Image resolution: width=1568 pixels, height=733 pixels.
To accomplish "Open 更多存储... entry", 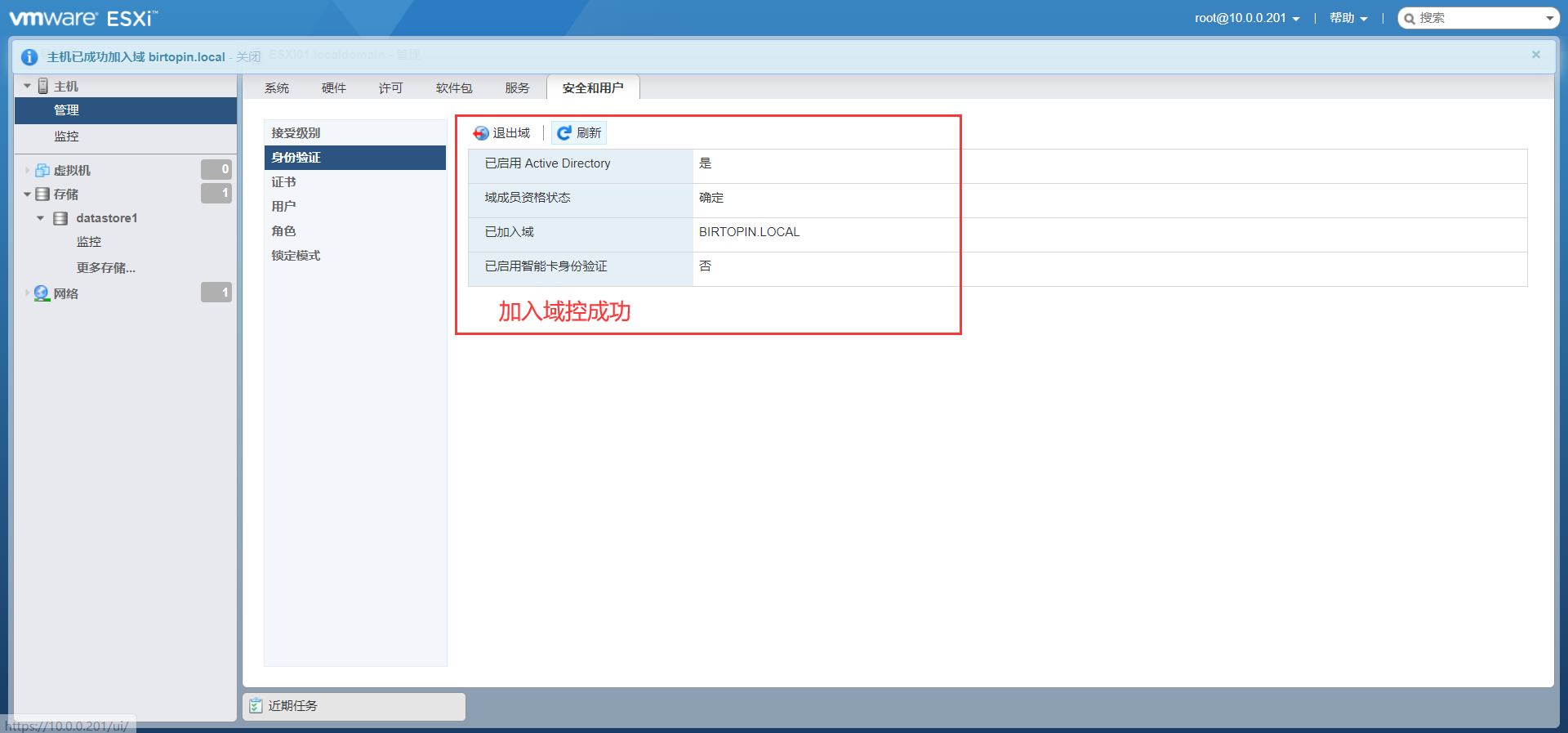I will coord(106,267).
